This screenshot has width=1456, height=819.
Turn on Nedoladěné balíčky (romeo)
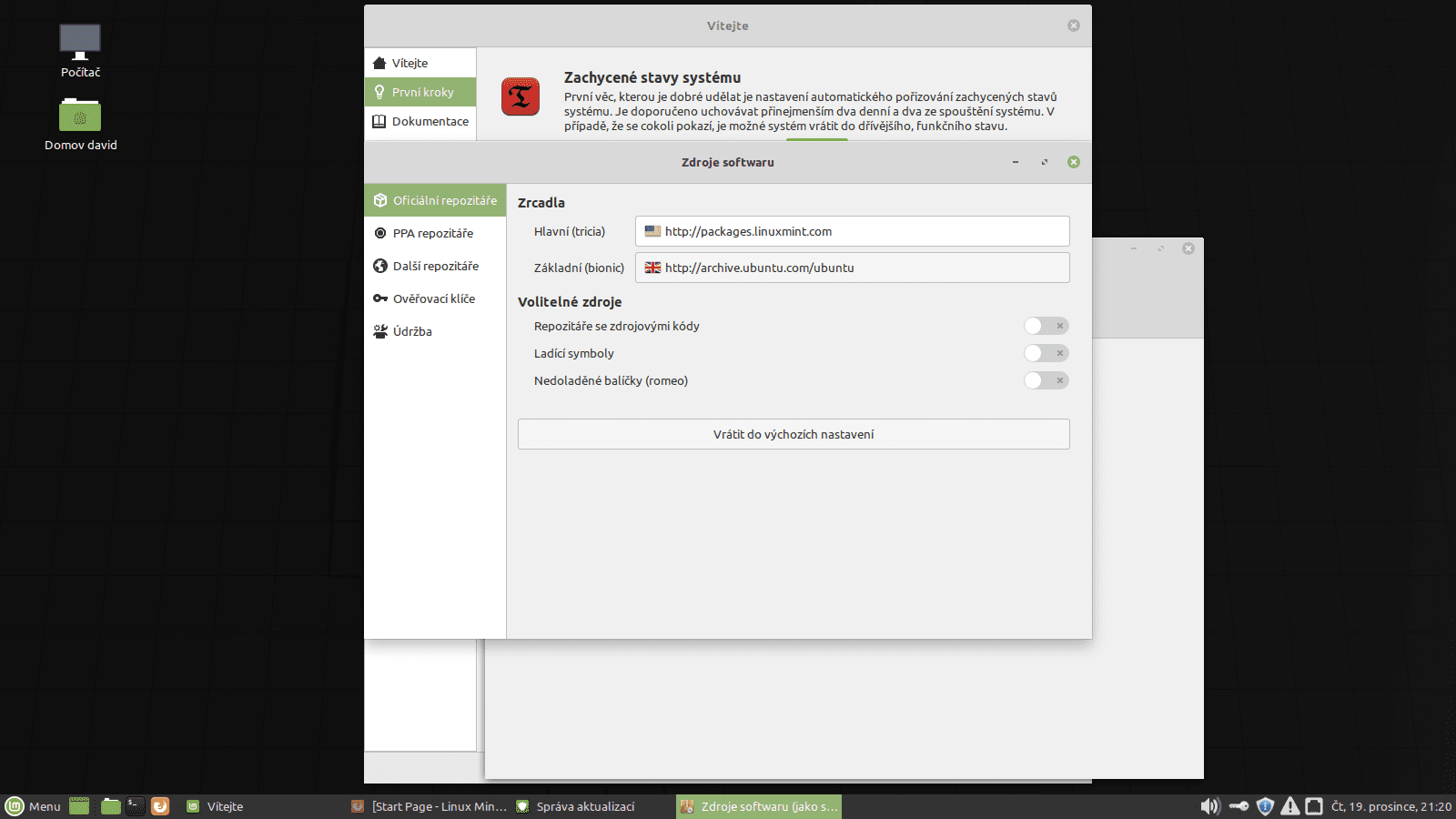tap(1046, 380)
